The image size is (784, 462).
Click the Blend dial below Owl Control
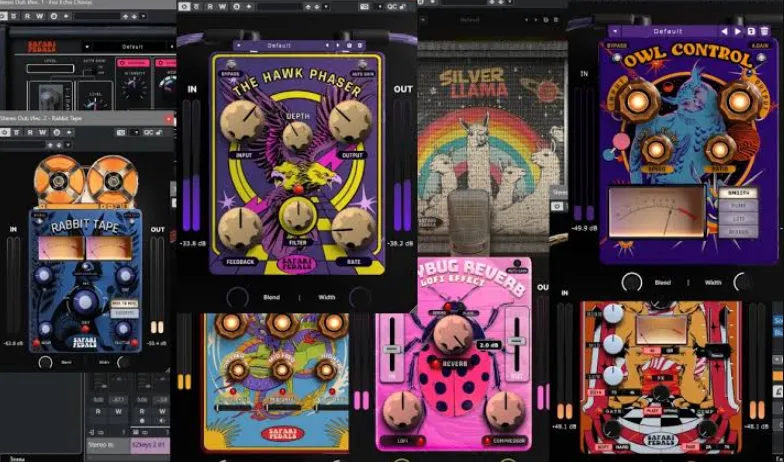pyautogui.click(x=632, y=282)
